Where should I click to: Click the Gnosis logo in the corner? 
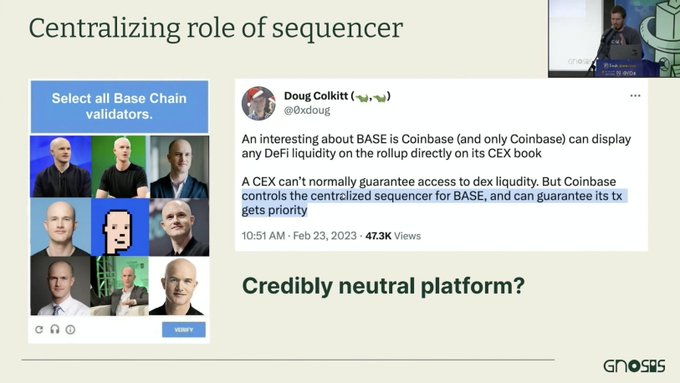click(x=634, y=366)
